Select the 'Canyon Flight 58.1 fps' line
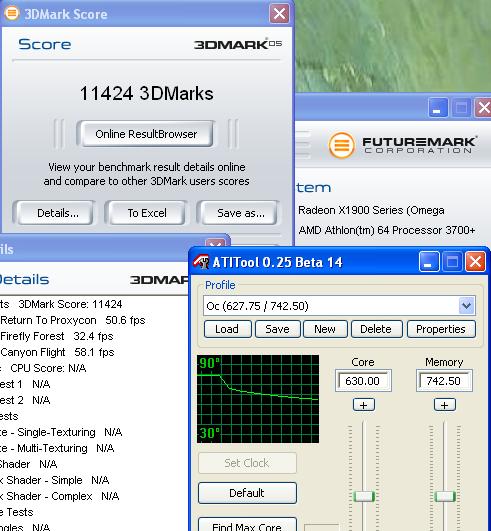Viewport: 491px width, 531px height. (x=57, y=352)
